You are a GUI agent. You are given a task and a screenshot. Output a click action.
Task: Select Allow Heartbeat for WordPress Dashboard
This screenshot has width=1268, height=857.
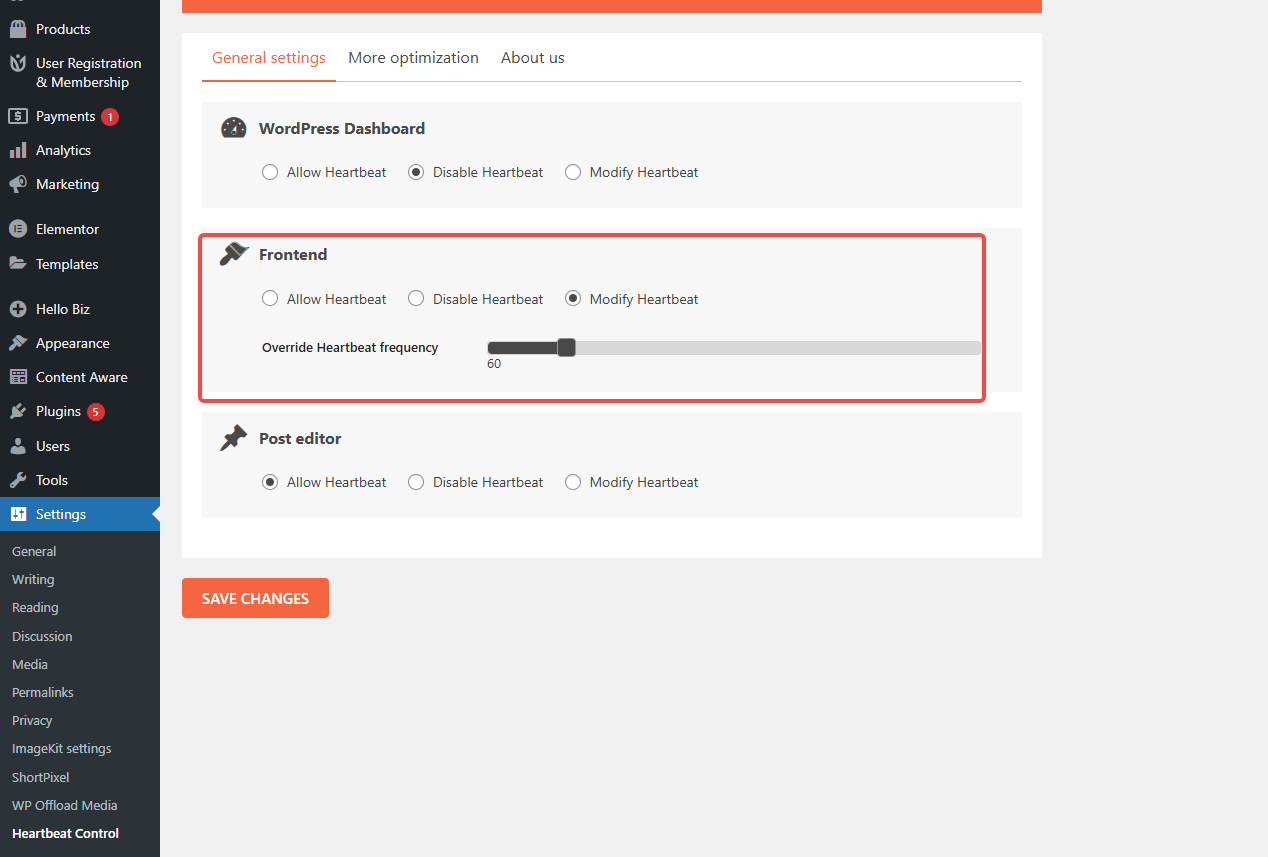coord(270,172)
